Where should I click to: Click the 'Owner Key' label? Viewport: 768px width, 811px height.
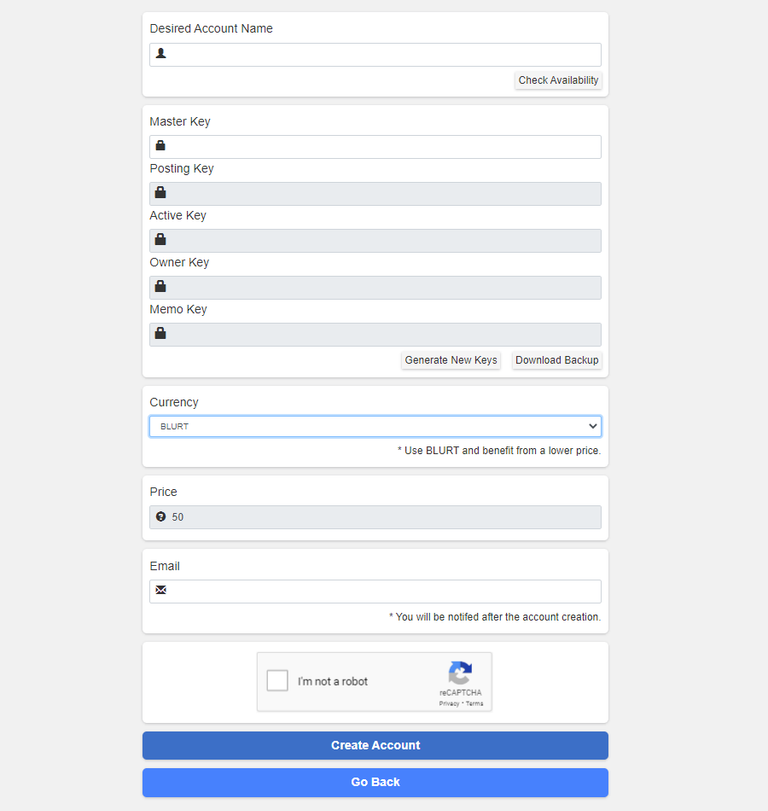point(179,262)
